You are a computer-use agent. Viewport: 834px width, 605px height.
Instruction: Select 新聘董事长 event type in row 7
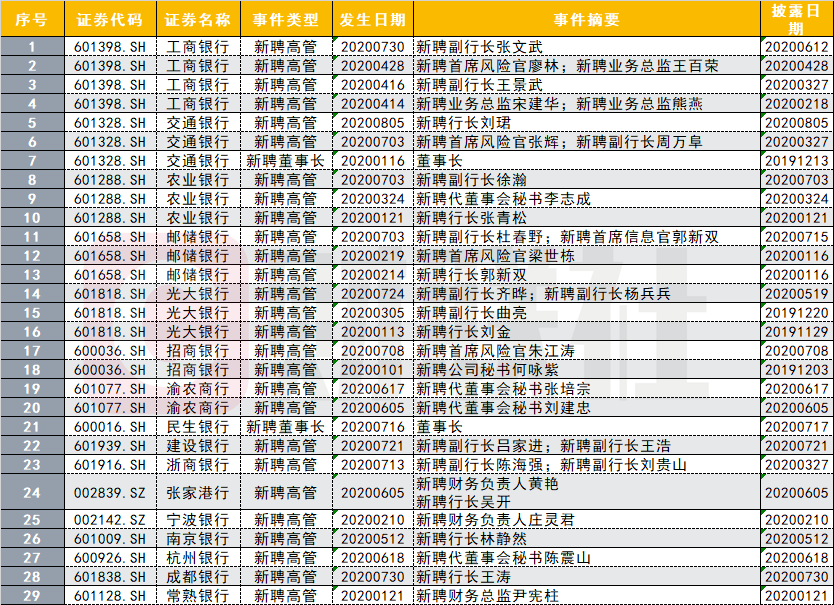(286, 161)
